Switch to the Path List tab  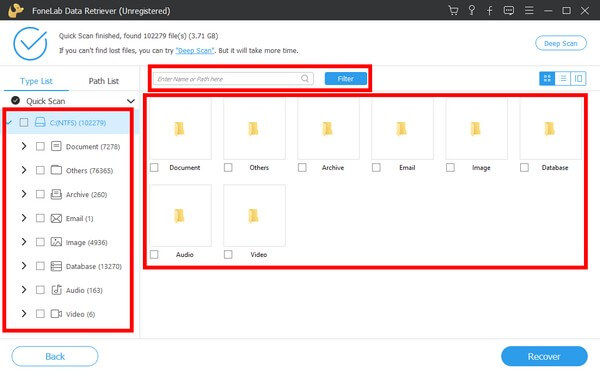104,81
